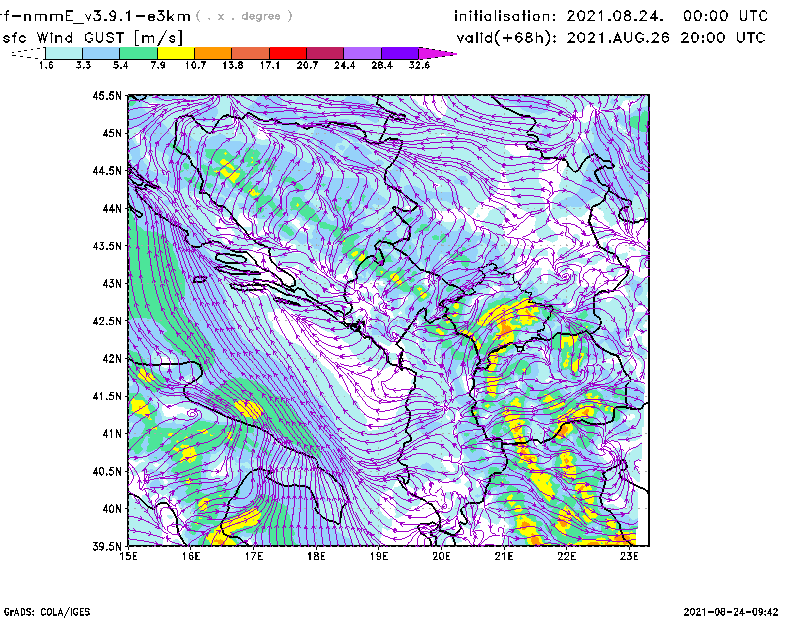
Task: Click the 16E longitude label
Action: tap(191, 556)
